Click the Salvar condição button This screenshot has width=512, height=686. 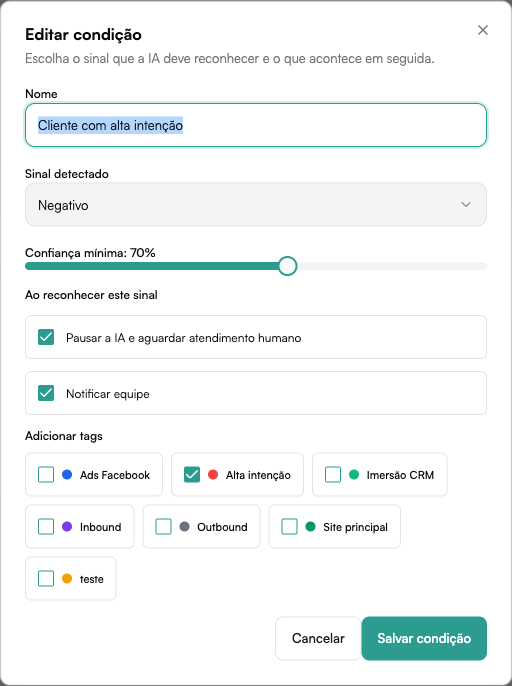(x=424, y=638)
